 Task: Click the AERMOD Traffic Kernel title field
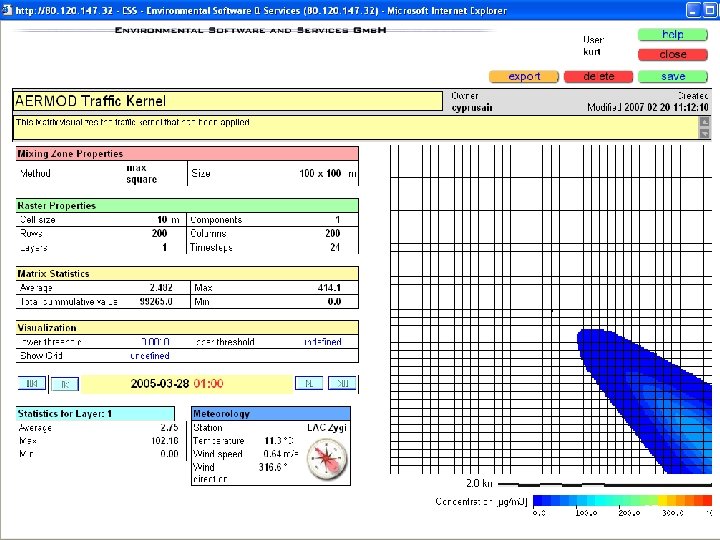[x=227, y=101]
